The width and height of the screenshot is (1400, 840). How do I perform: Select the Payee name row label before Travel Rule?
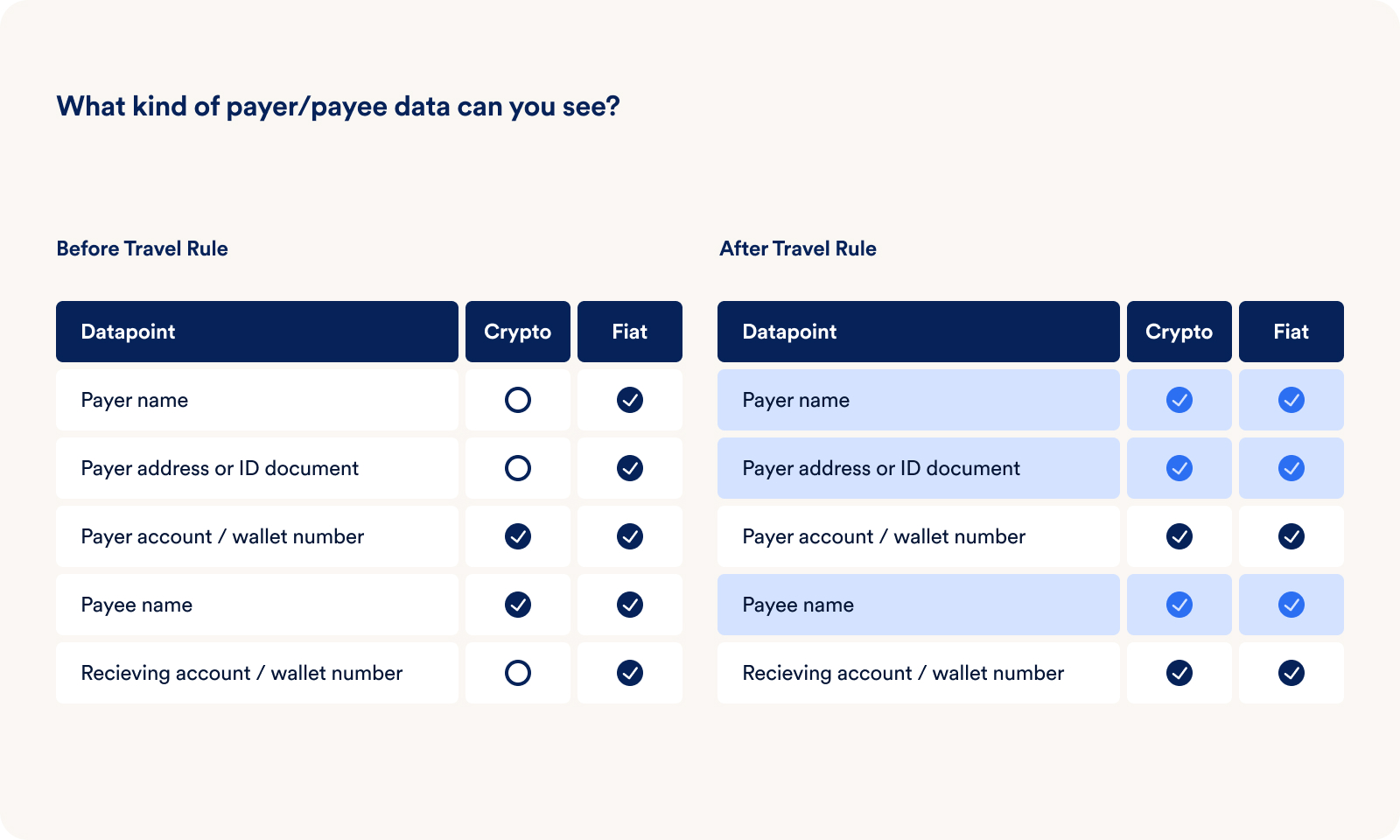[x=136, y=605]
